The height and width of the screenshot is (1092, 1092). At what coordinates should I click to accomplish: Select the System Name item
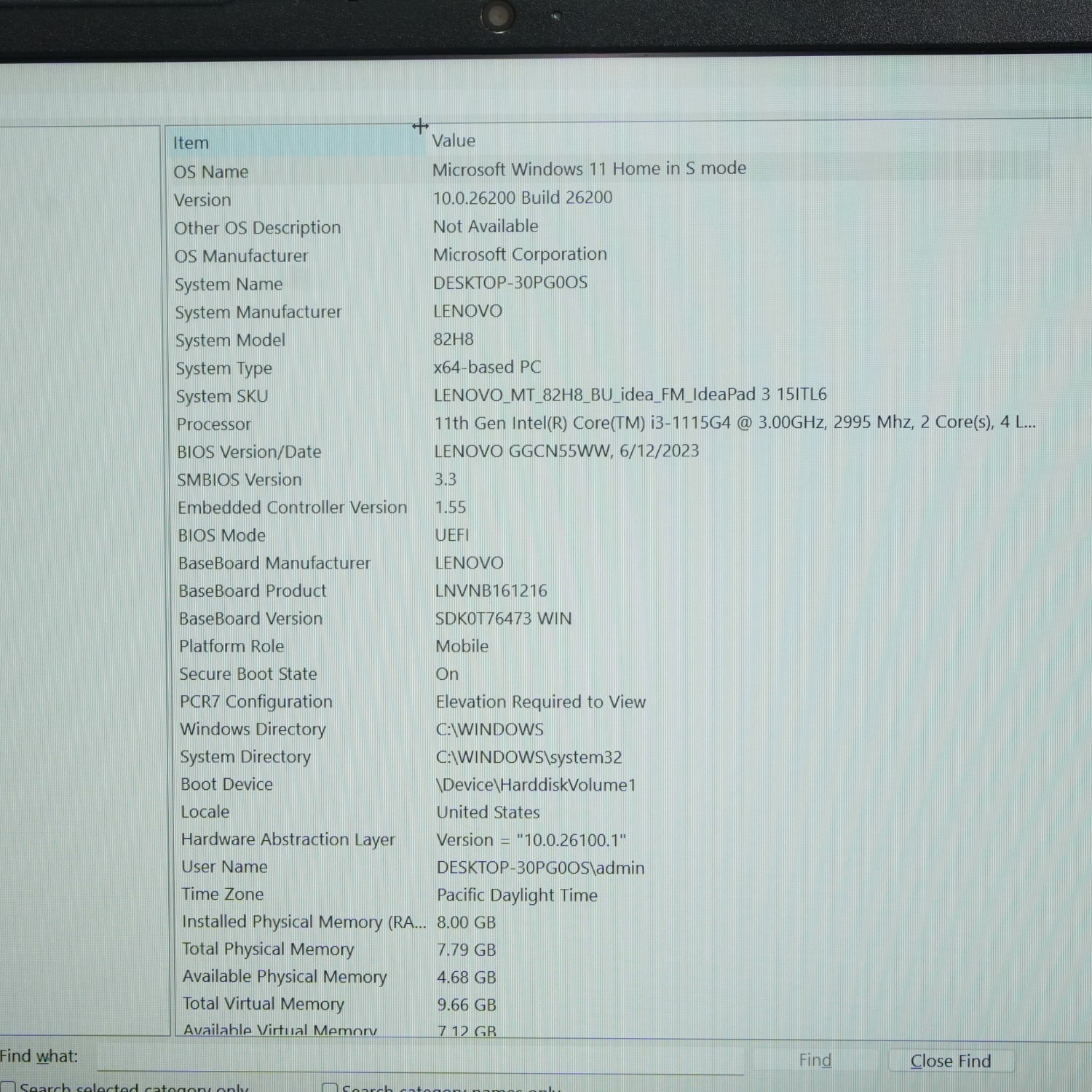coord(229,284)
